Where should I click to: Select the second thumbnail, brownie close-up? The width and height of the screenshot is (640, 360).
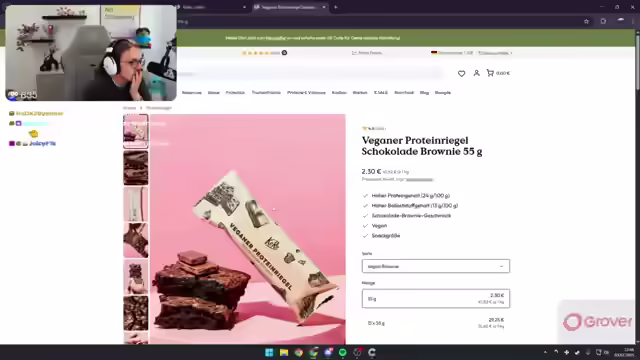(x=136, y=168)
